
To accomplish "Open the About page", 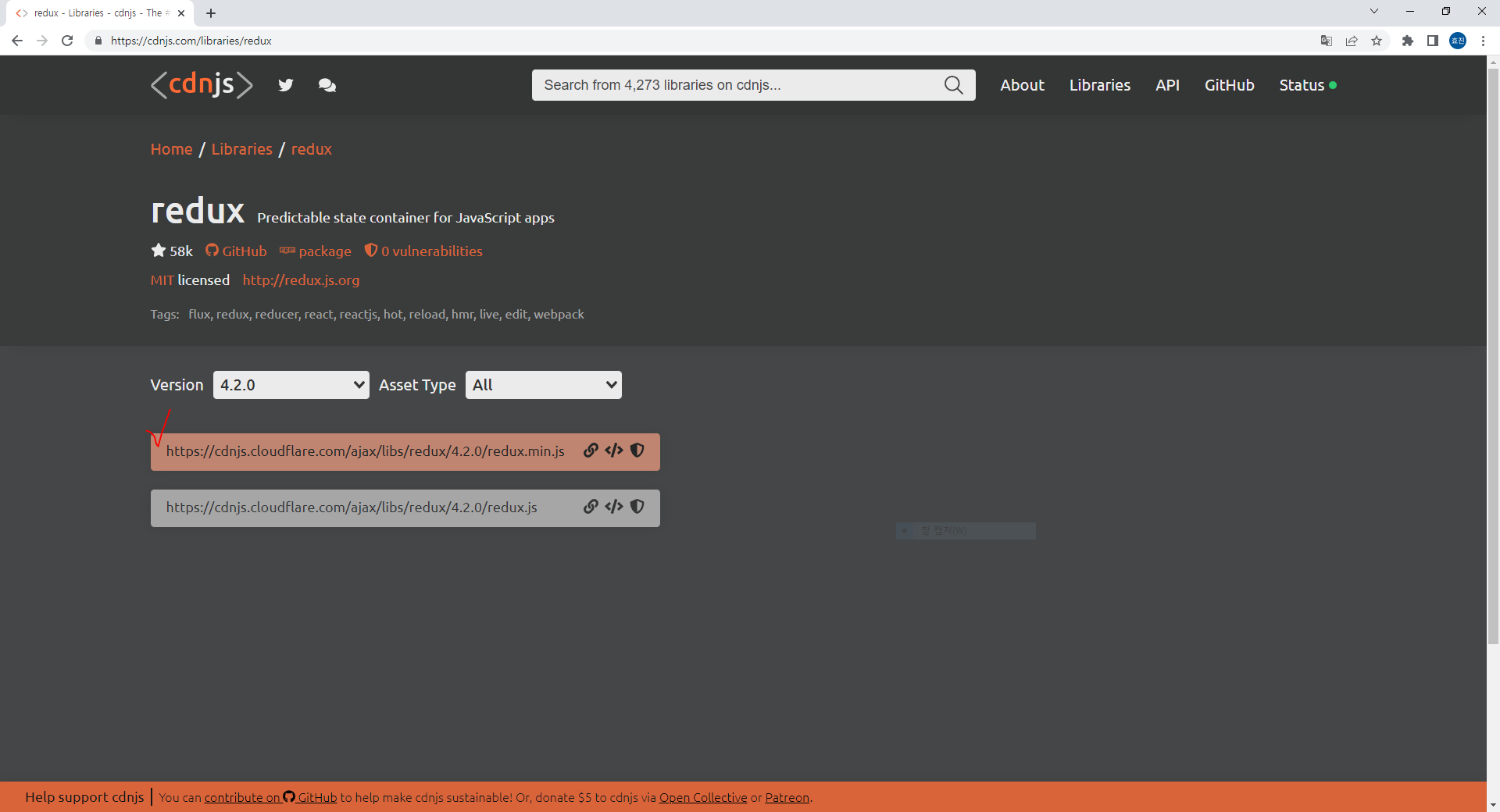I will click(1022, 85).
